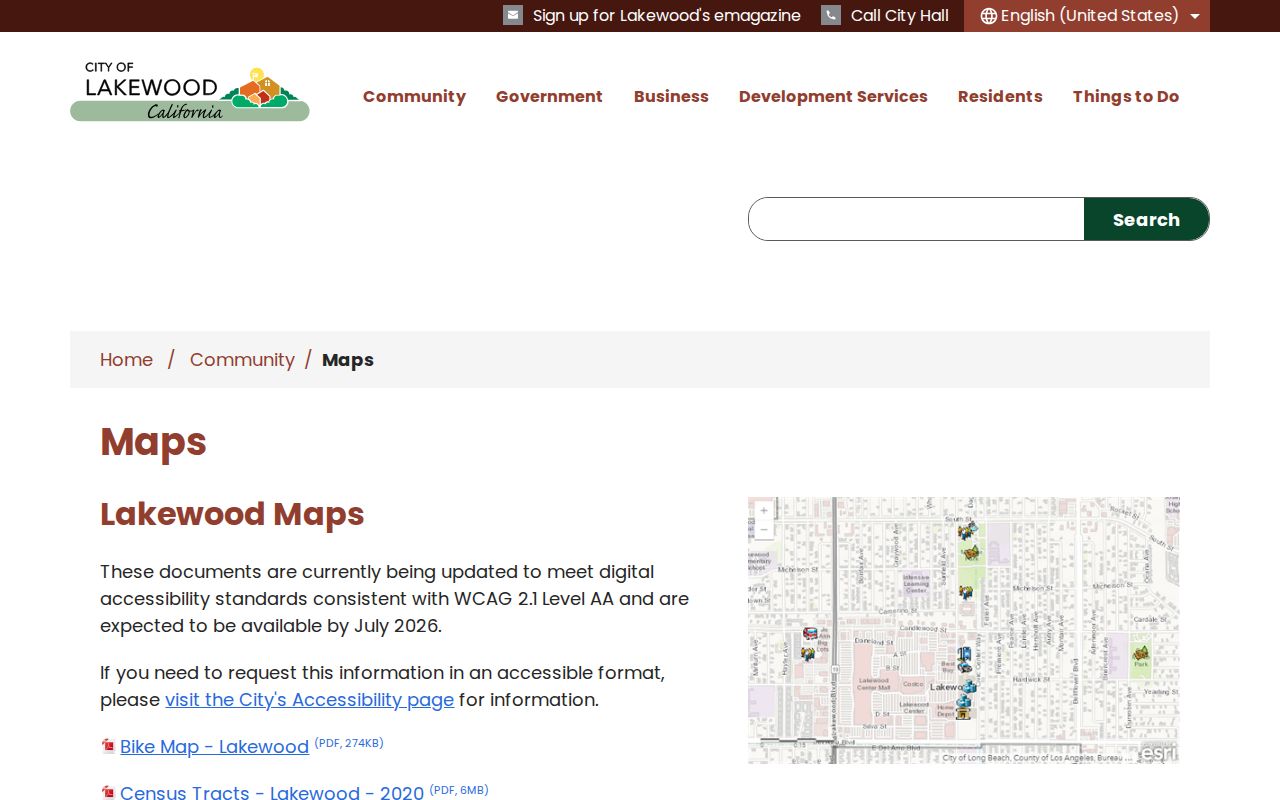
Task: Click the globe icon in the language selector
Action: (989, 16)
